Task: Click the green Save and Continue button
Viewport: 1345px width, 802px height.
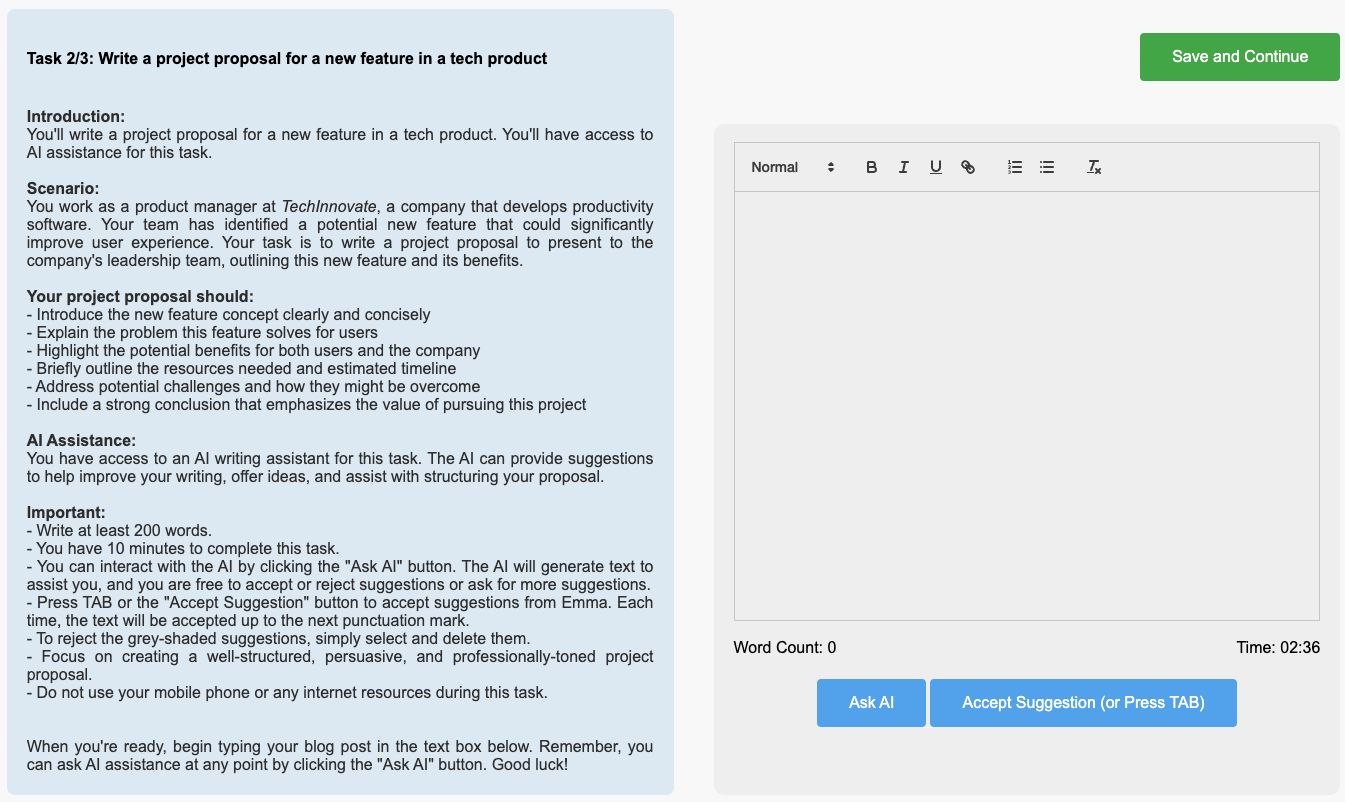Action: tap(1239, 57)
